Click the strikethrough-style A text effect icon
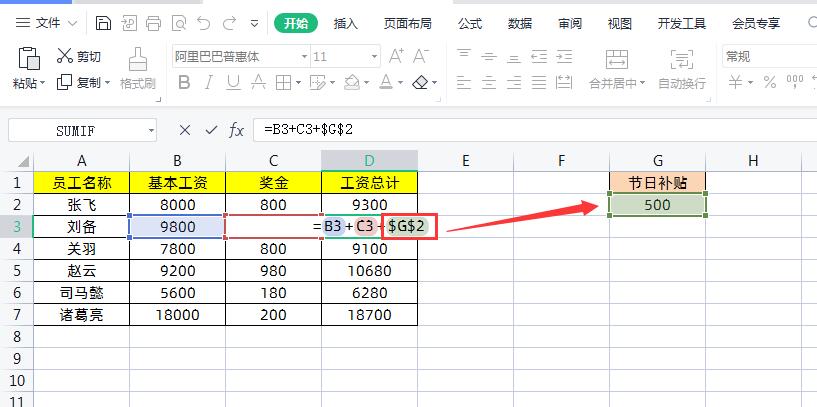Screen dimensions: 817x407 point(258,82)
